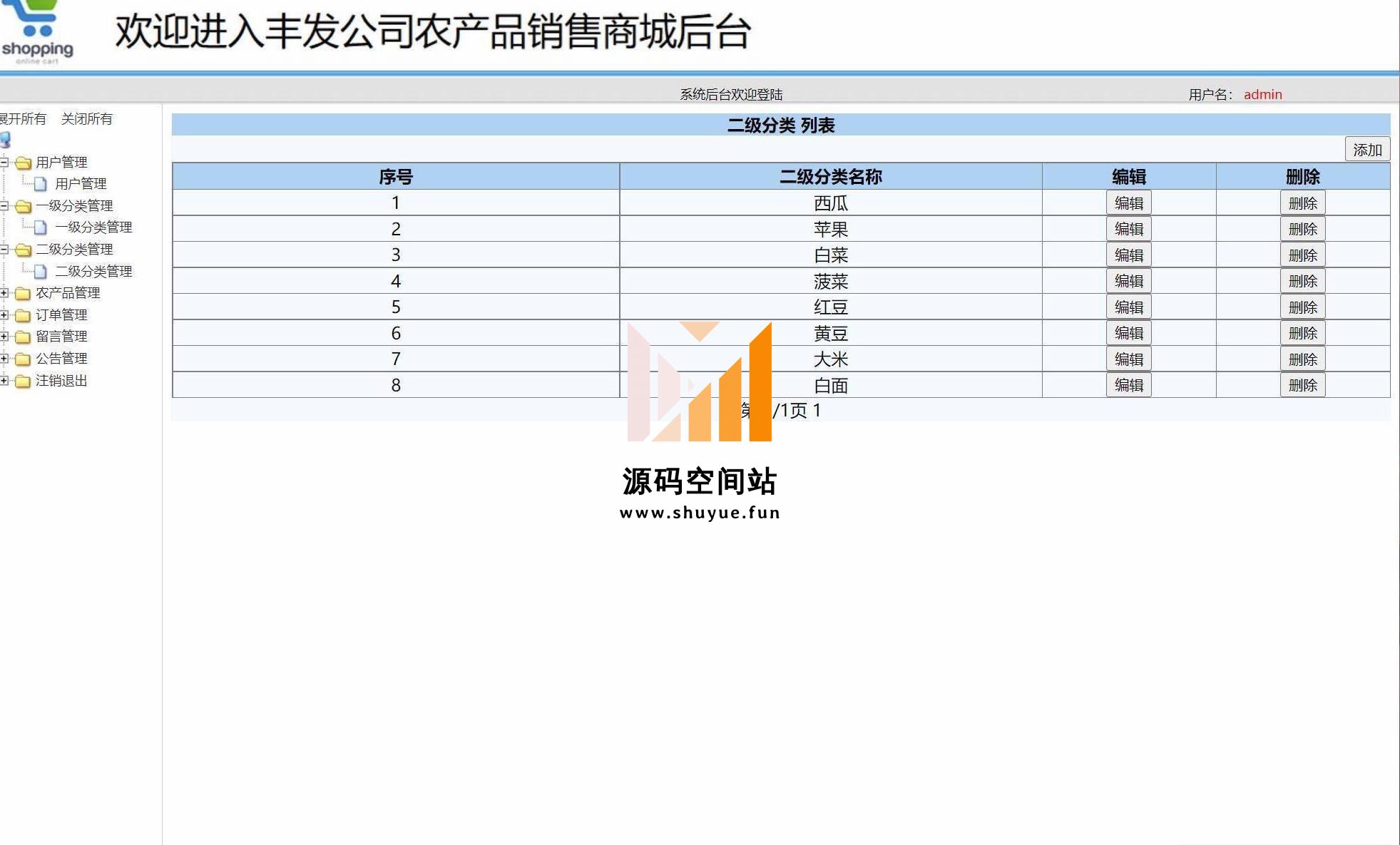The width and height of the screenshot is (1400, 845).
Task: Click the 留言管理 folder icon
Action: point(24,337)
